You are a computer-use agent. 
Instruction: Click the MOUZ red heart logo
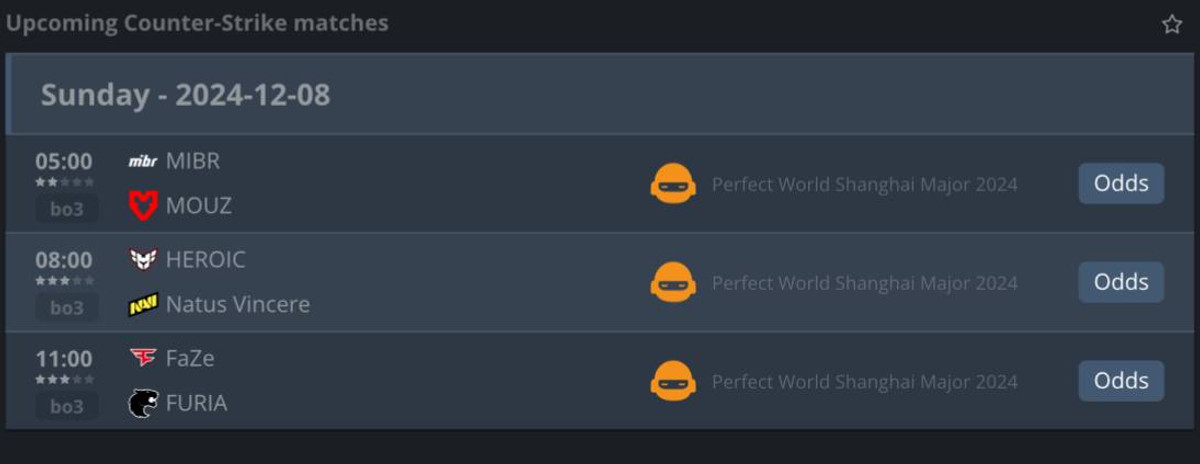(143, 205)
